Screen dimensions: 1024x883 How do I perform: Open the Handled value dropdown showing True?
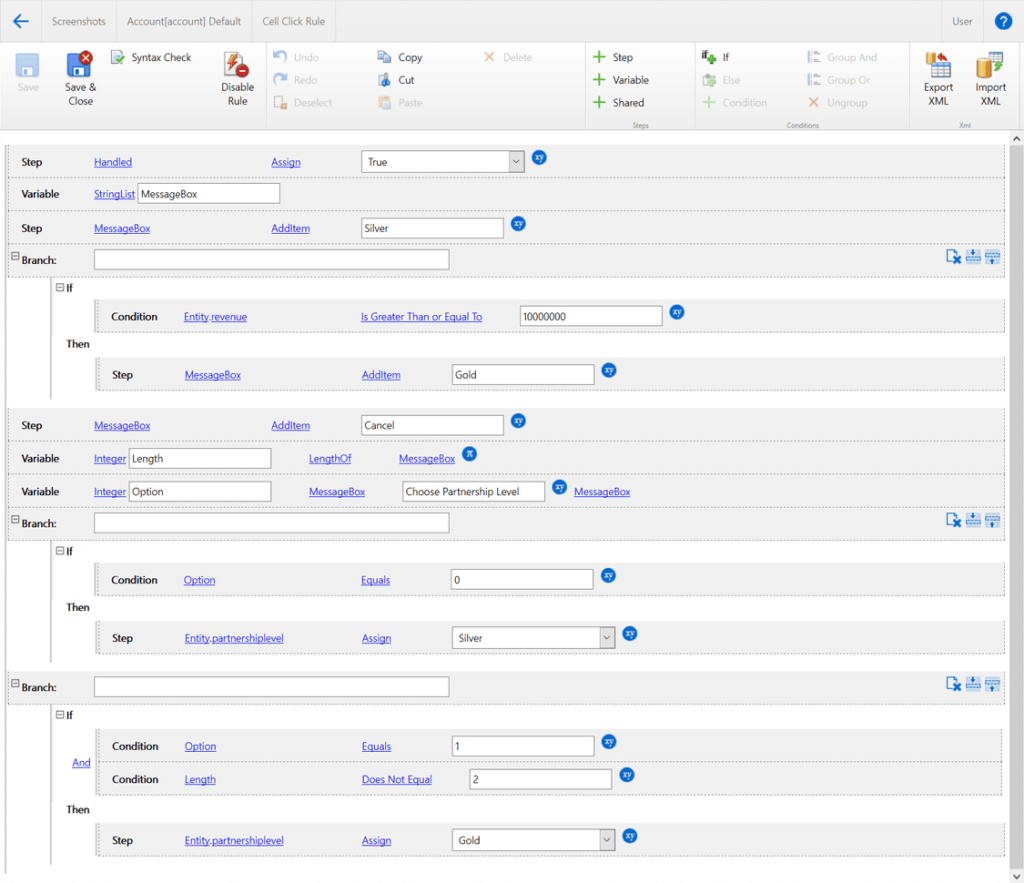(515, 159)
